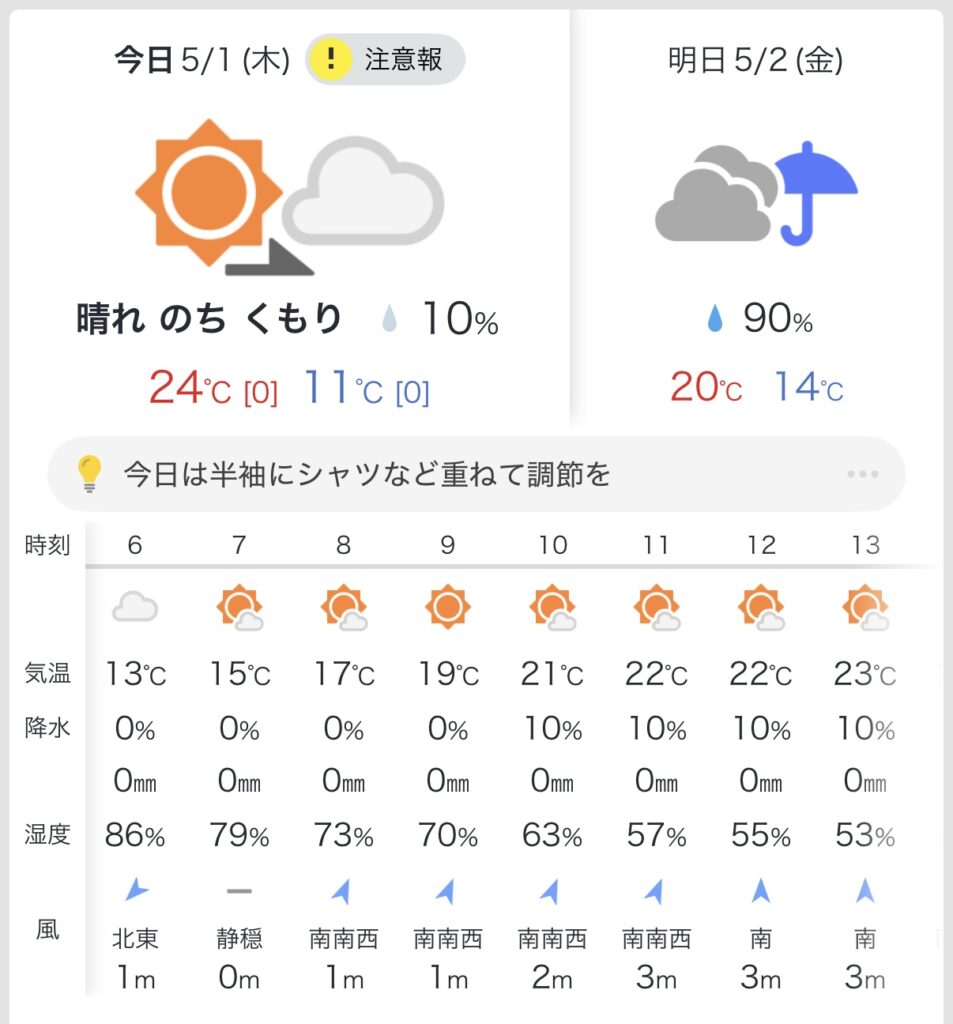Open the 今日 5/1 (木) forecast header
953x1024 pixels.
click(202, 61)
